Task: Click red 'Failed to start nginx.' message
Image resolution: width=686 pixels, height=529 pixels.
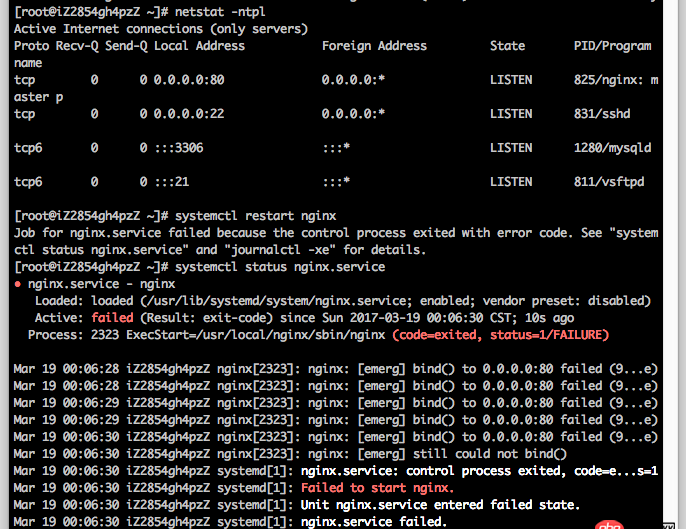Action: tap(378, 488)
